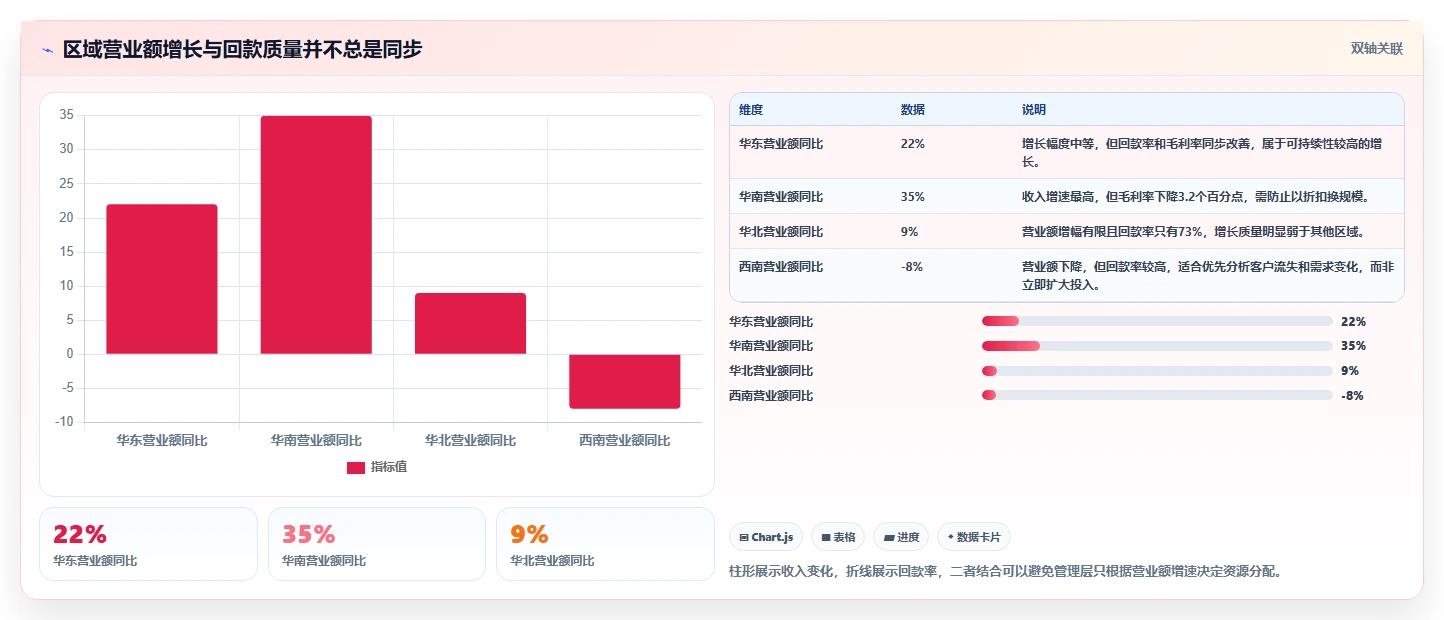This screenshot has height=620, width=1444.
Task: Click the icon inside the Chart.js tag
Action: tap(744, 537)
